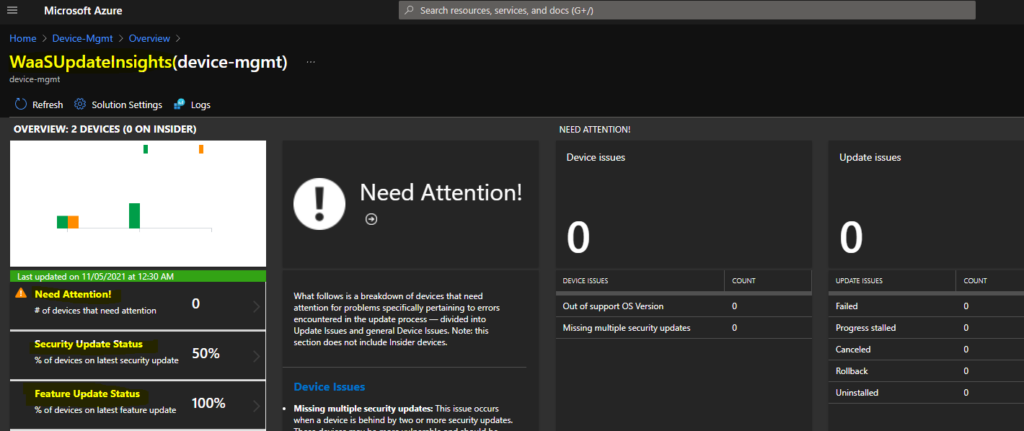
Task: Click the 100% feature update value
Action: (x=208, y=404)
